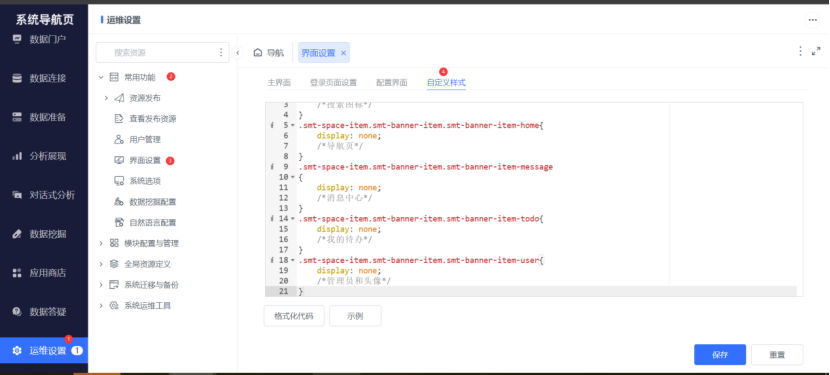Go to the 导航 home tab
The height and width of the screenshot is (375, 830).
268,52
